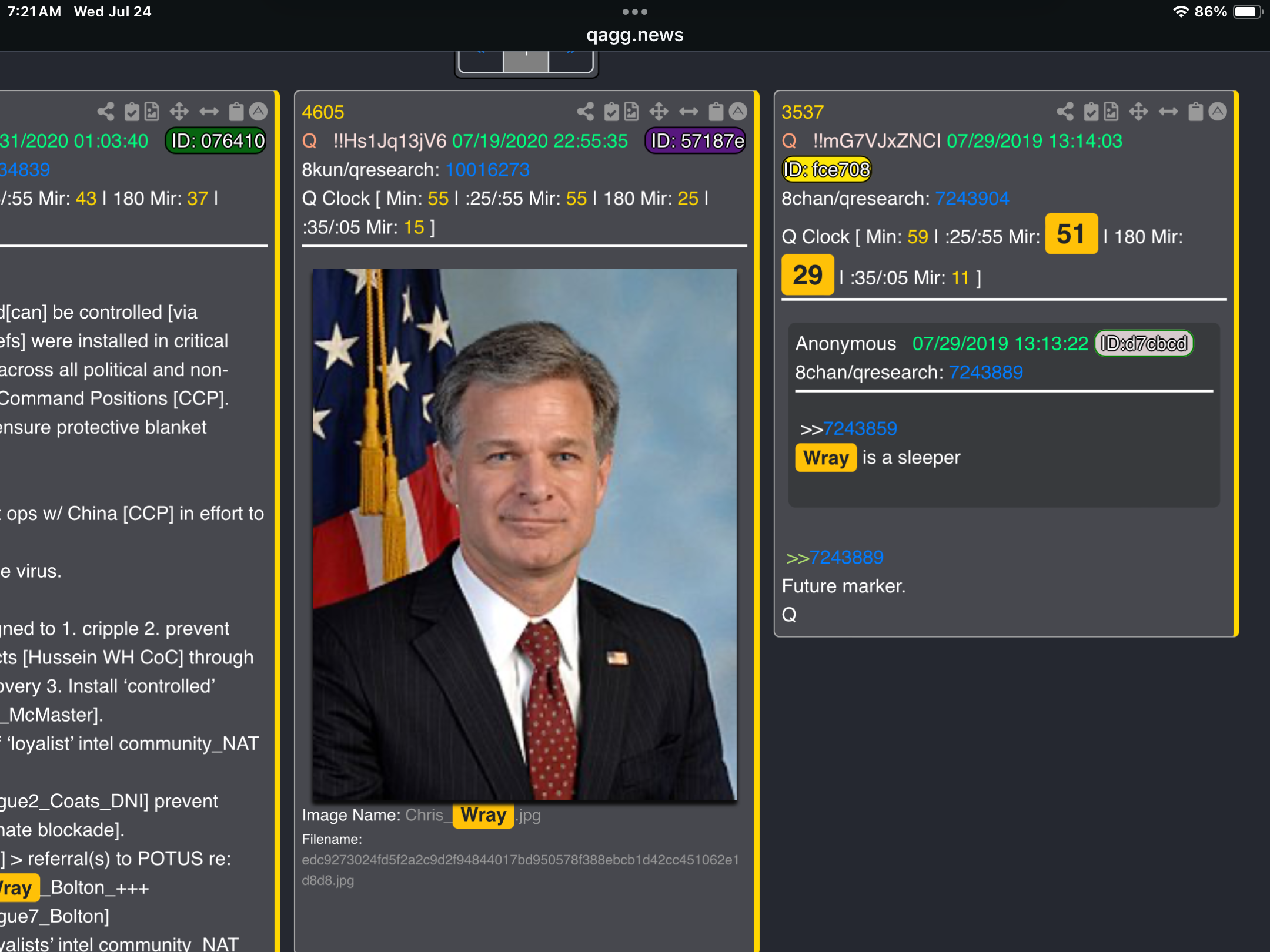Click the 'Future marker.' text
The height and width of the screenshot is (952, 1270).
point(844,586)
